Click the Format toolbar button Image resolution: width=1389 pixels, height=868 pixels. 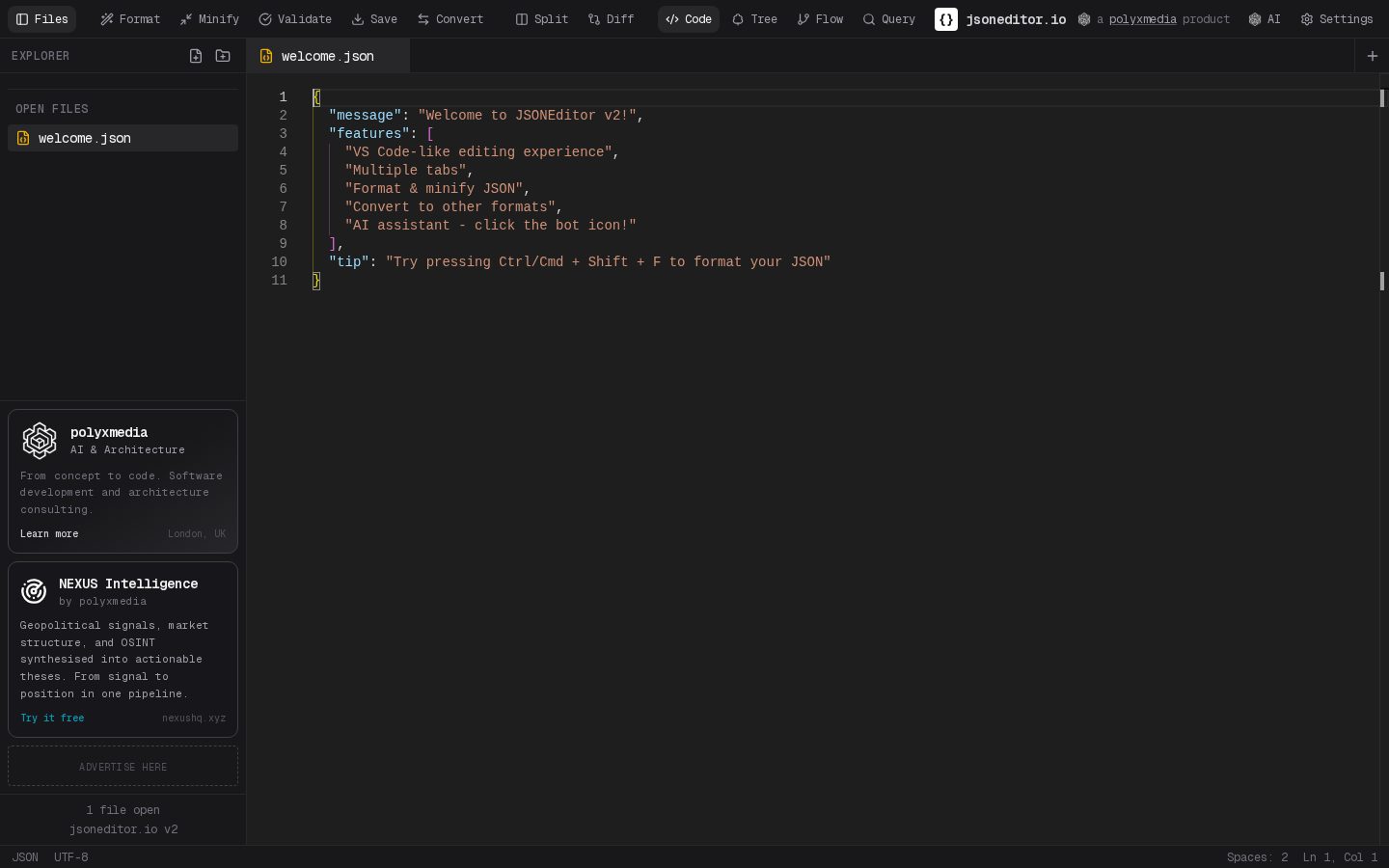tap(130, 19)
